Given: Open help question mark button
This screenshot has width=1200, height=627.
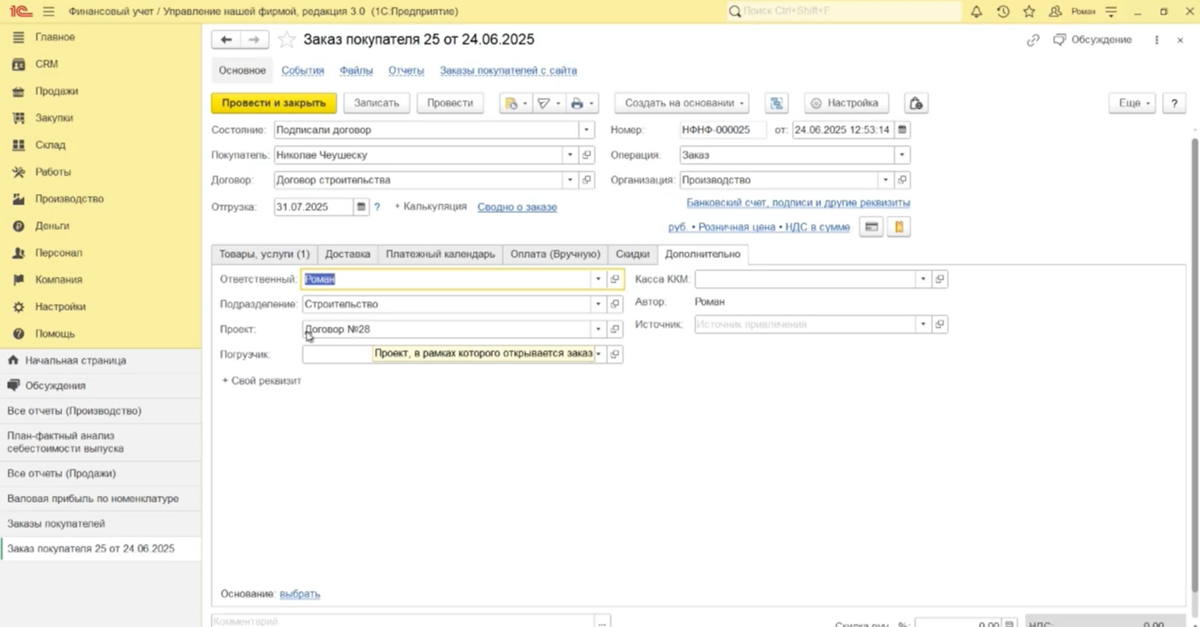Looking at the screenshot, I should pyautogui.click(x=1174, y=103).
